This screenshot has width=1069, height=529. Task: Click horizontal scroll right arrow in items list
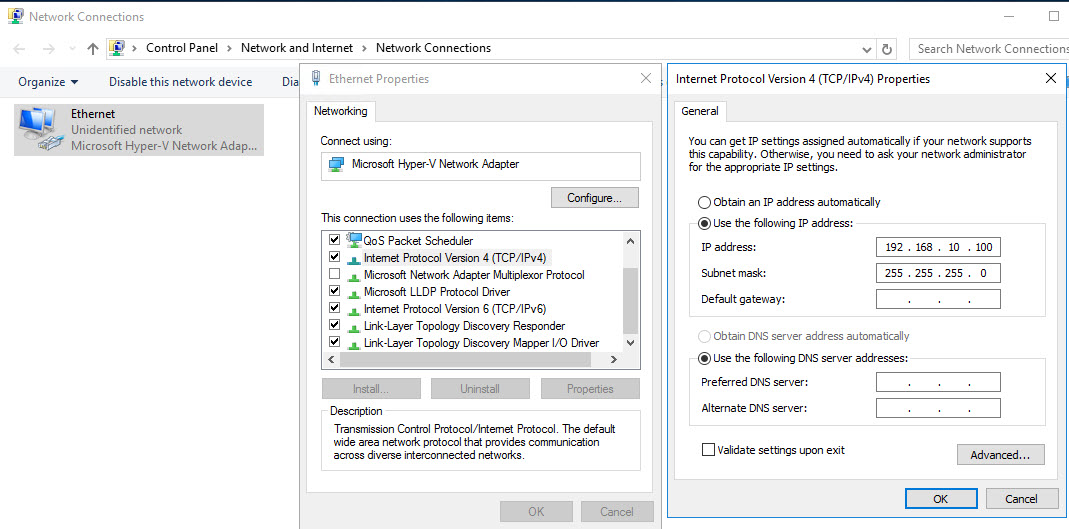pos(614,359)
